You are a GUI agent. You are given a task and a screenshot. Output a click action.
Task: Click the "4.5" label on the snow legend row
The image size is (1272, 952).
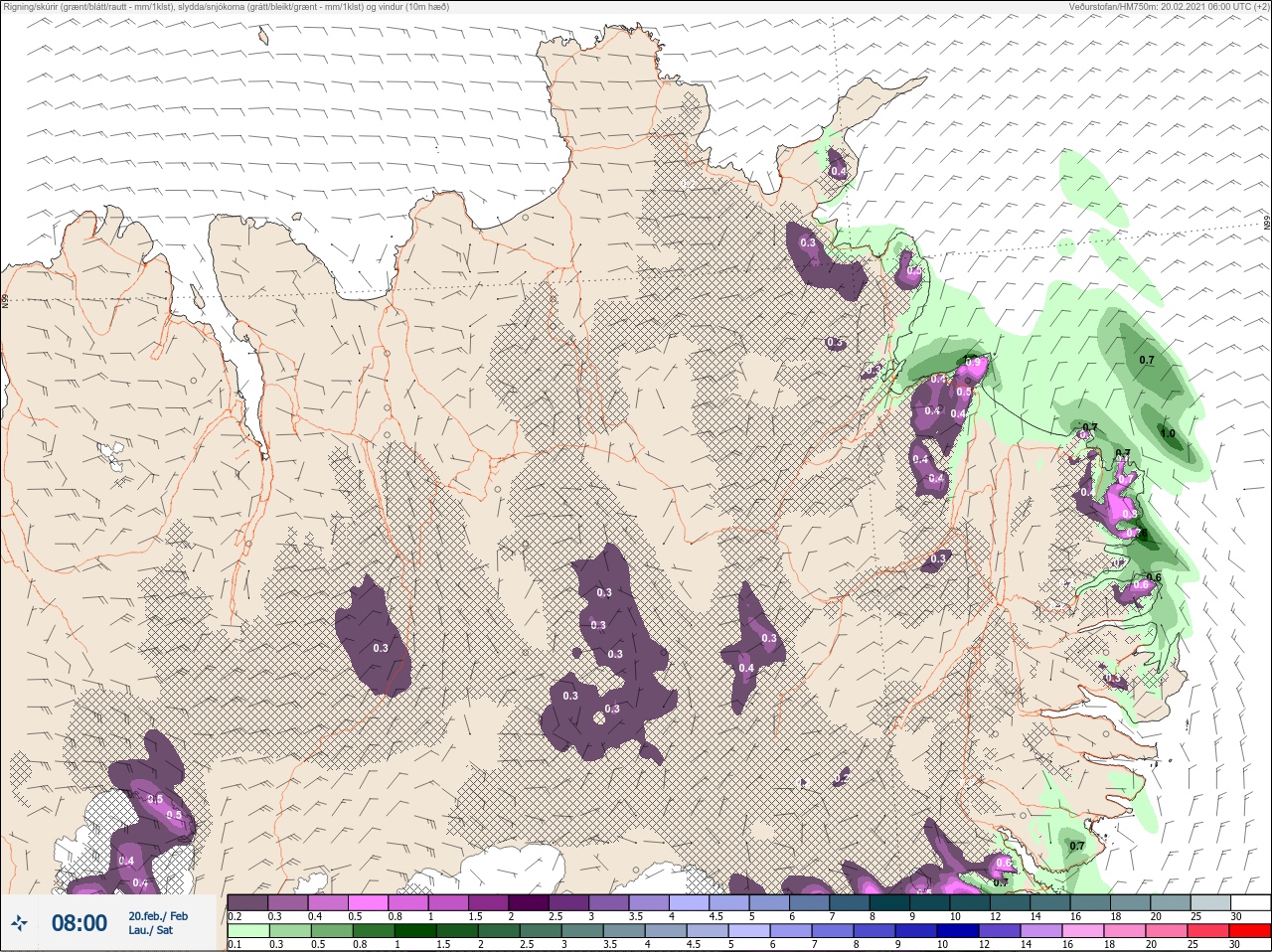(715, 916)
